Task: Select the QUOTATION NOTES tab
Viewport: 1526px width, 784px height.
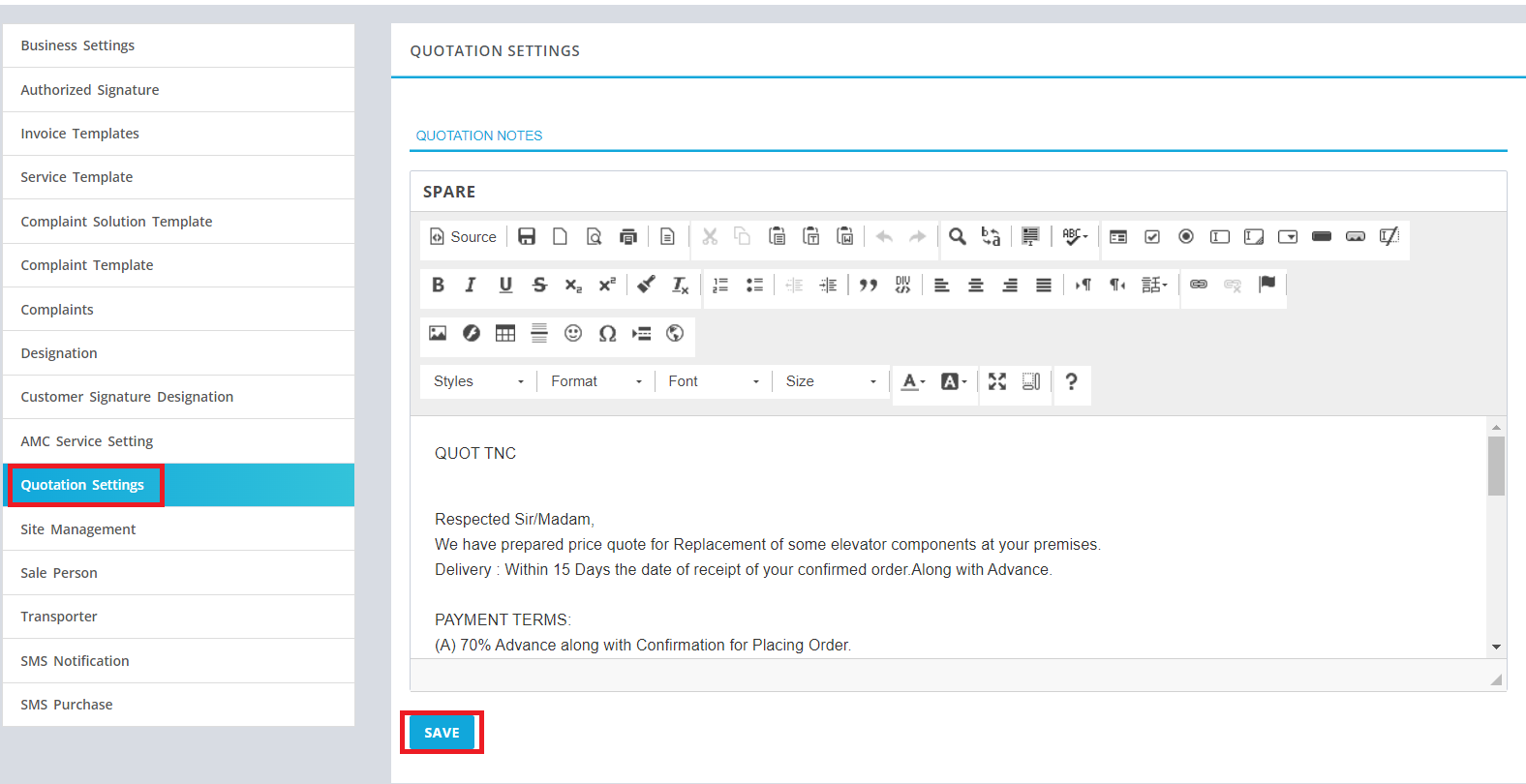Action: (x=479, y=136)
